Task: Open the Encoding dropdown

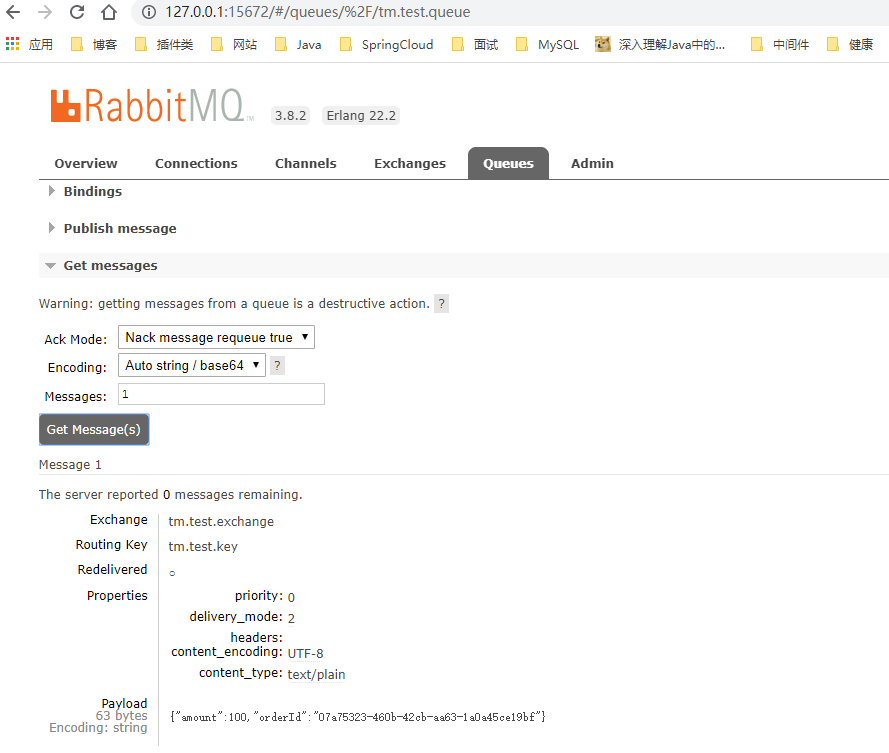Action: [x=192, y=365]
